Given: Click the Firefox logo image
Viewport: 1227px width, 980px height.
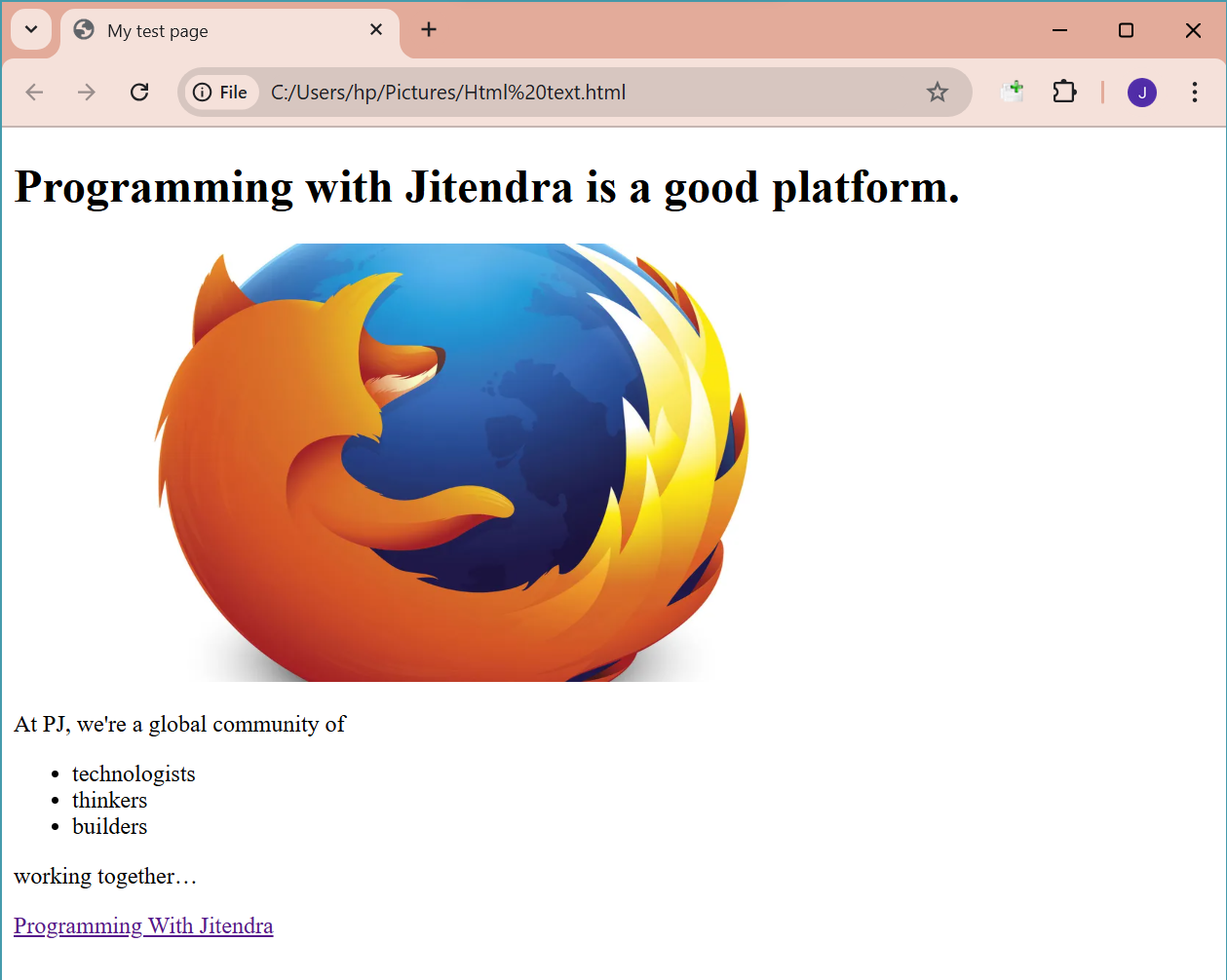Looking at the screenshot, I should (x=451, y=463).
